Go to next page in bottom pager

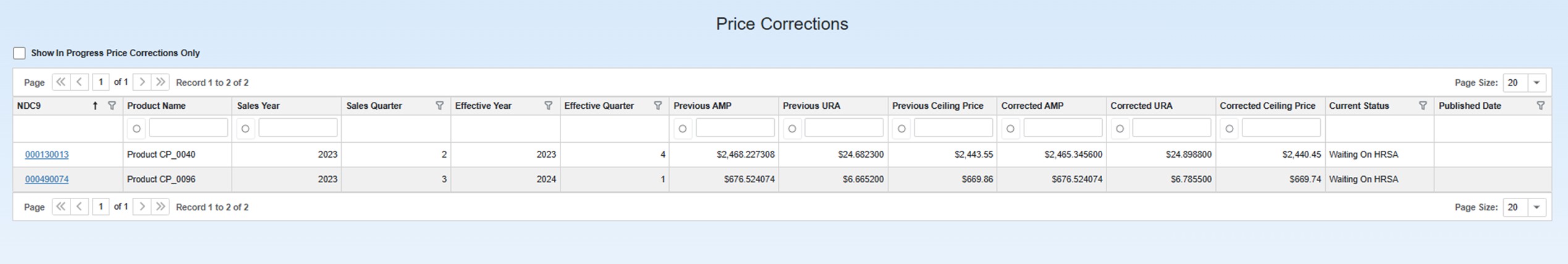point(142,207)
